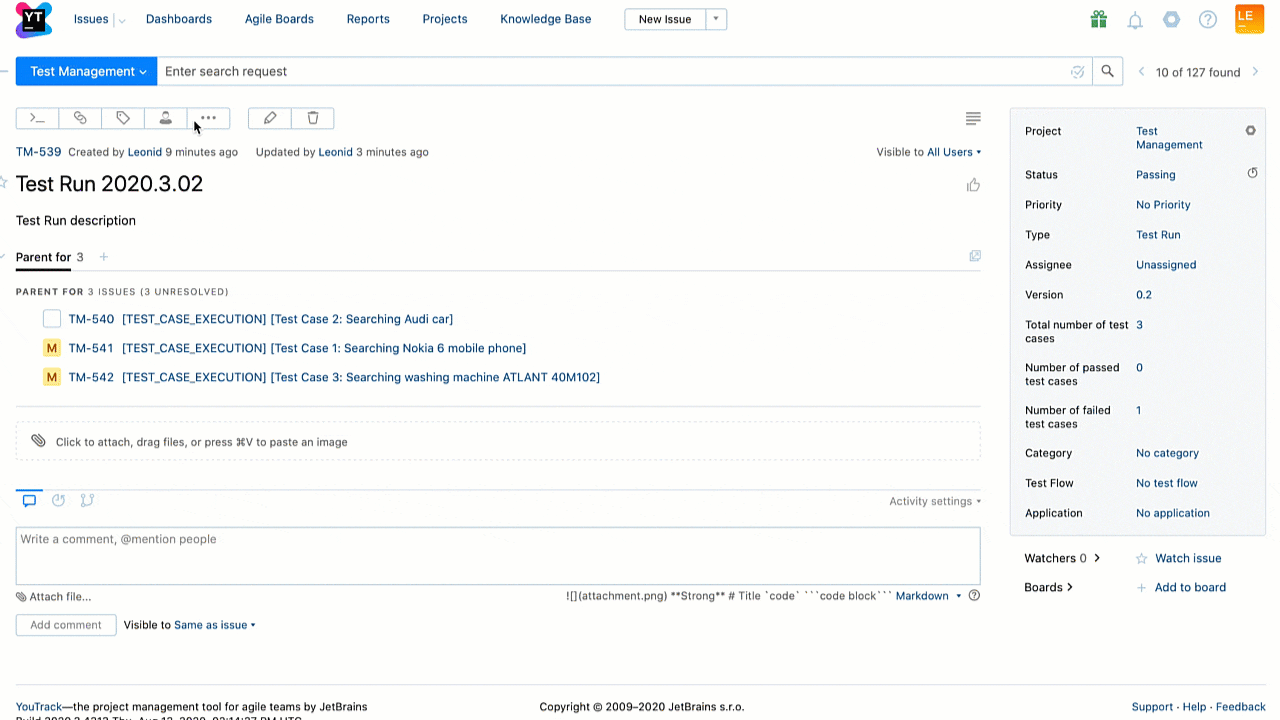Click the assign user toolbar icon

click(166, 118)
